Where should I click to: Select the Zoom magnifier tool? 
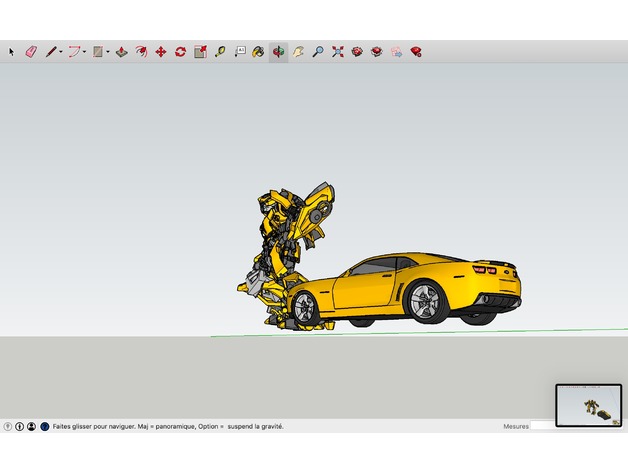tap(318, 52)
